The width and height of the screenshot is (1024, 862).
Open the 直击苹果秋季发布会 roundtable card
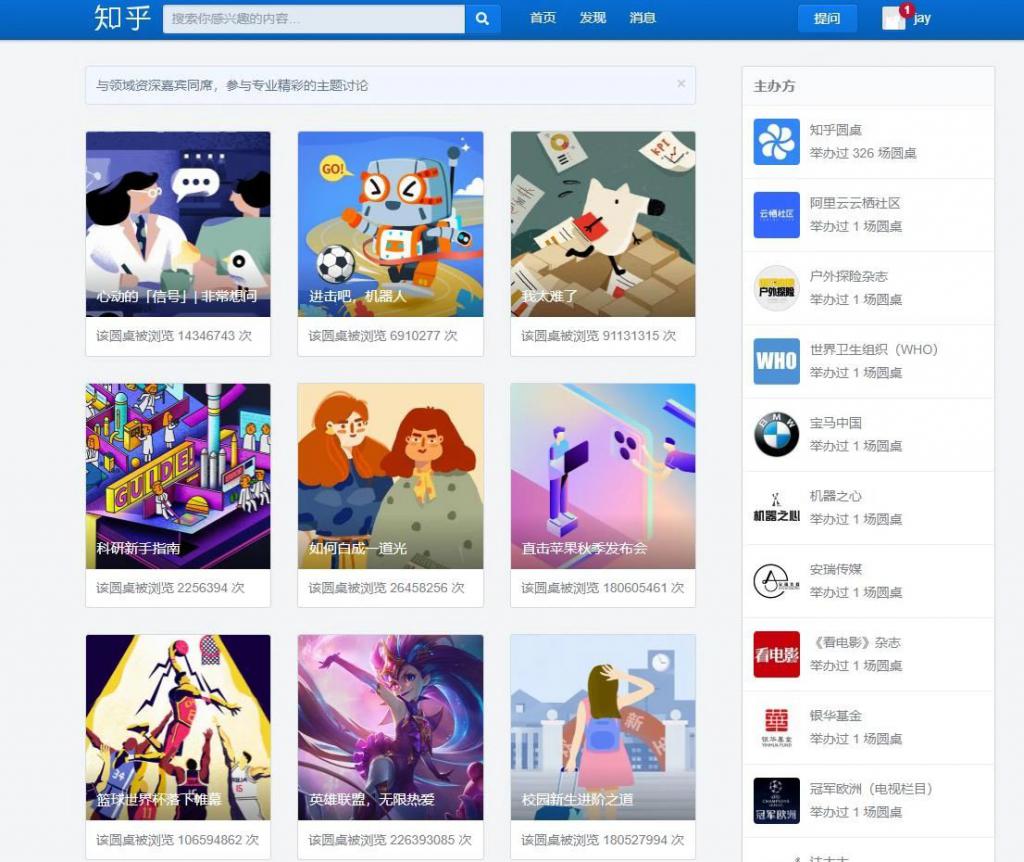(603, 476)
